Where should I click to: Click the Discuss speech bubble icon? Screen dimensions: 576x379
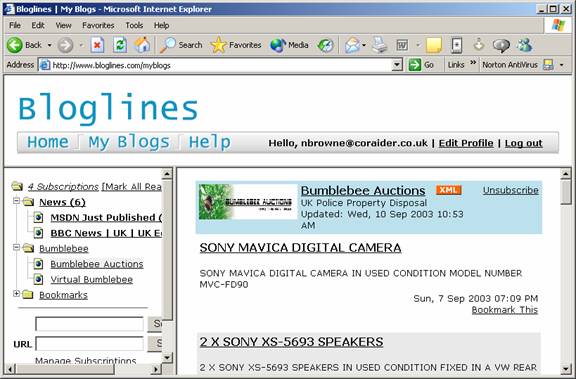(501, 45)
